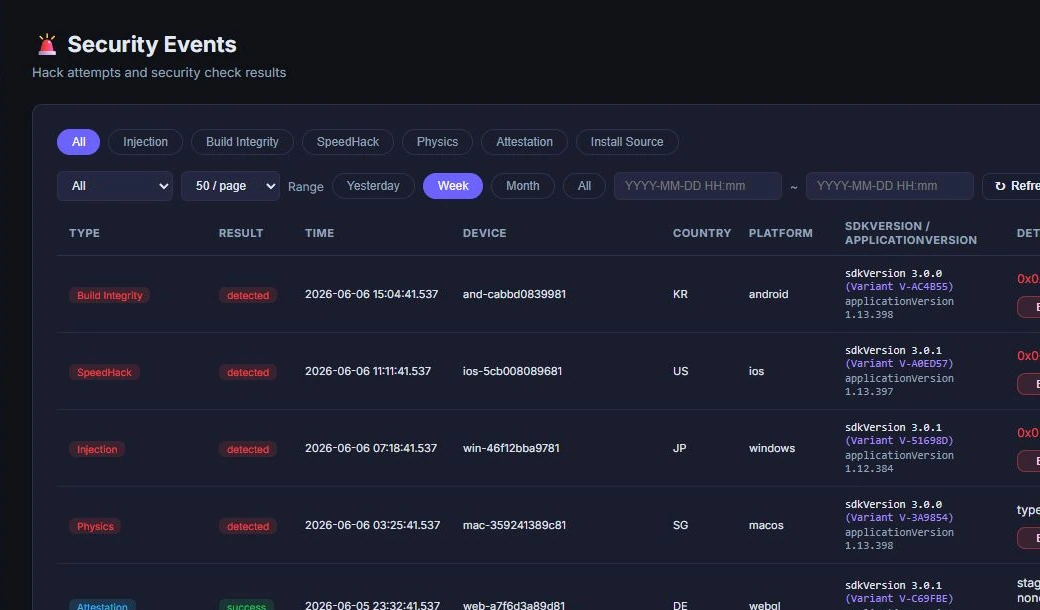Click device win-46f12bba9781
This screenshot has height=610, width=1040.
point(511,448)
